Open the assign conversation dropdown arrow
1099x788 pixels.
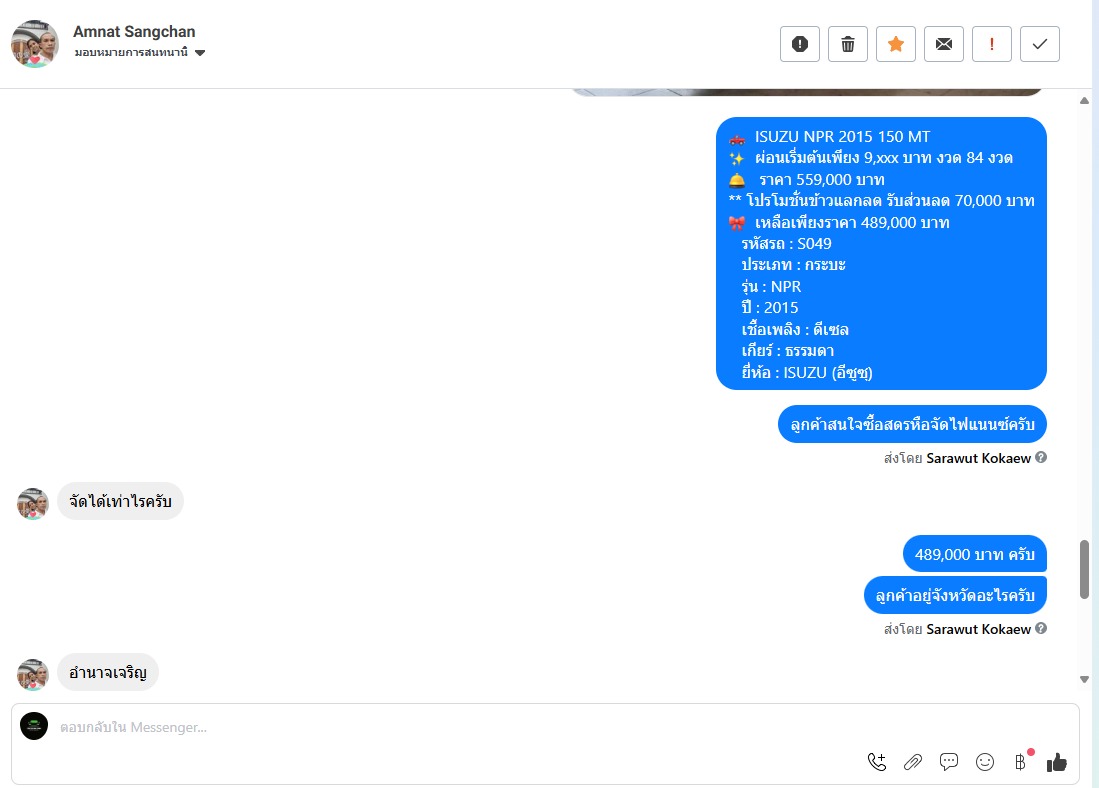[200, 53]
